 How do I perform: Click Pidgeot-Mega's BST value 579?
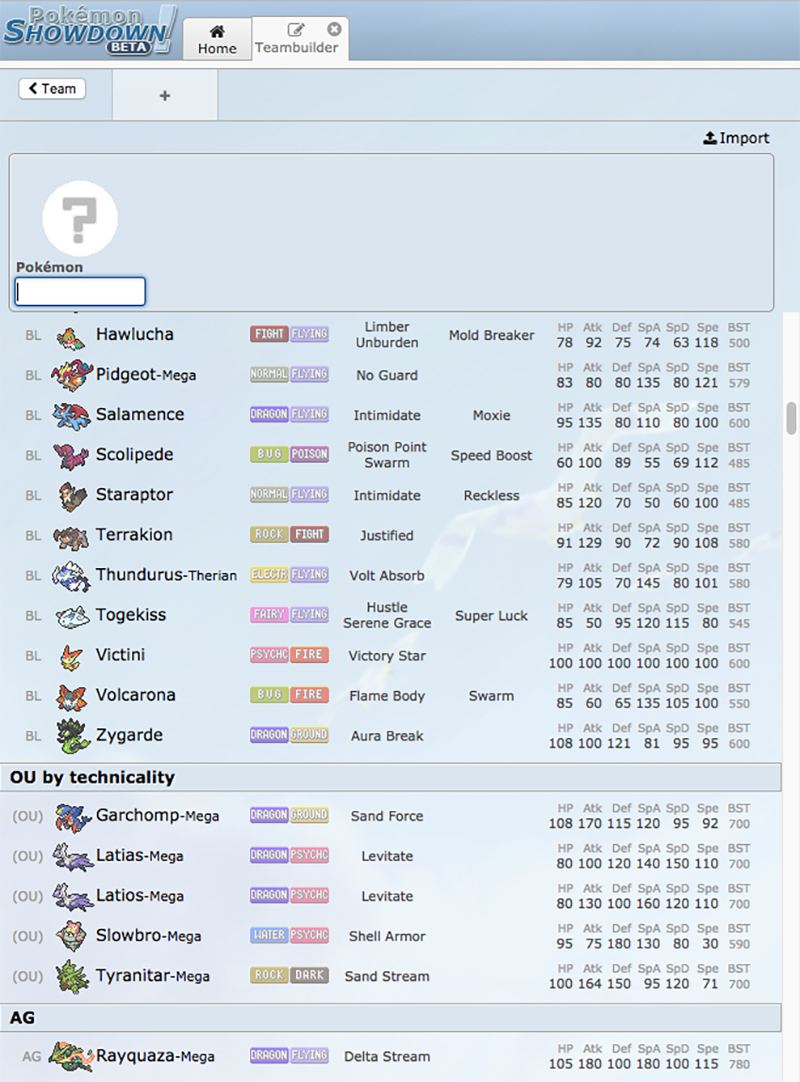tap(739, 383)
